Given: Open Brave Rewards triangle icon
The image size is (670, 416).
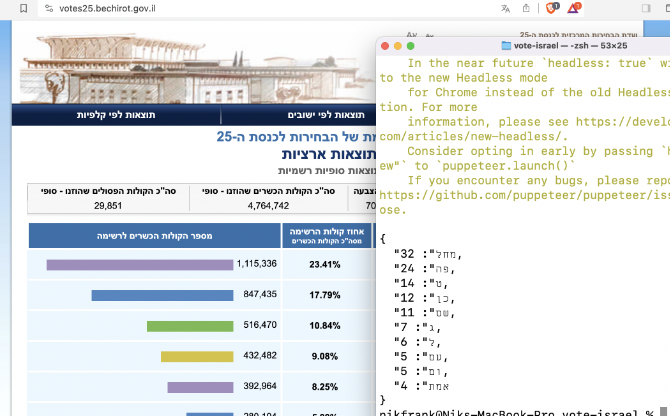Looking at the screenshot, I should pos(574,8).
